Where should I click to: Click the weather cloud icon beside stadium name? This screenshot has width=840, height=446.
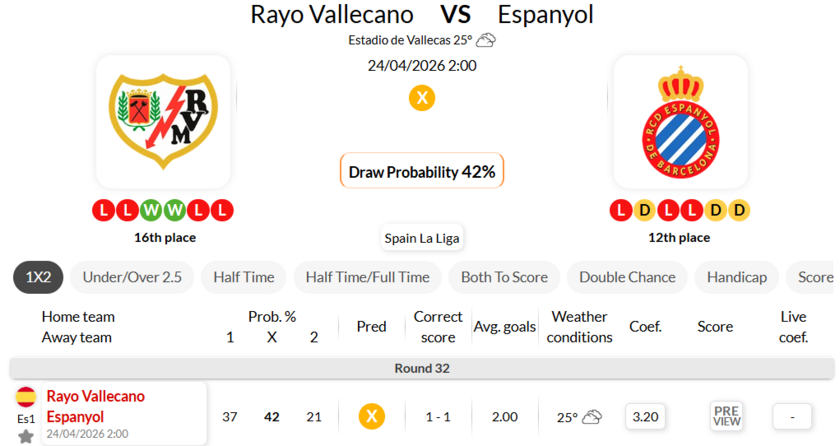tap(486, 40)
